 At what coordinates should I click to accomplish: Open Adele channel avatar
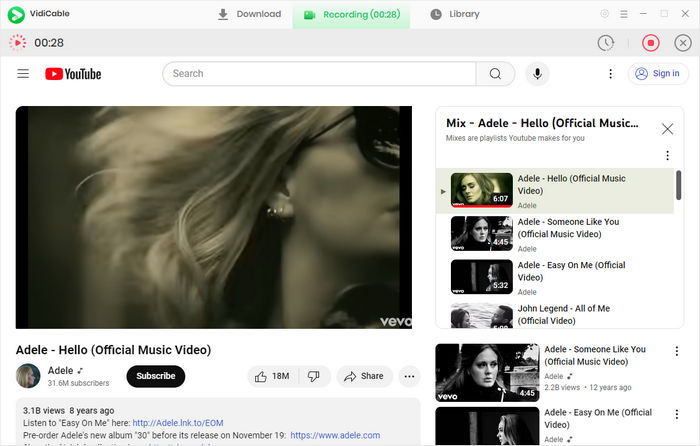click(28, 376)
